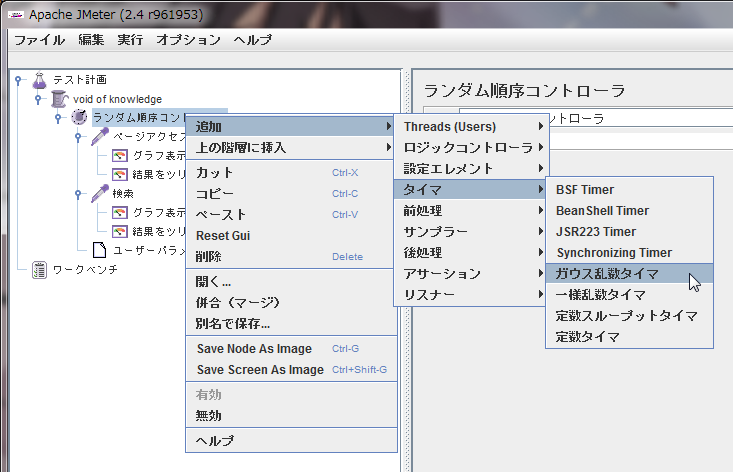Open the サンプラー submenu entry
The height and width of the screenshot is (472, 733).
point(471,232)
